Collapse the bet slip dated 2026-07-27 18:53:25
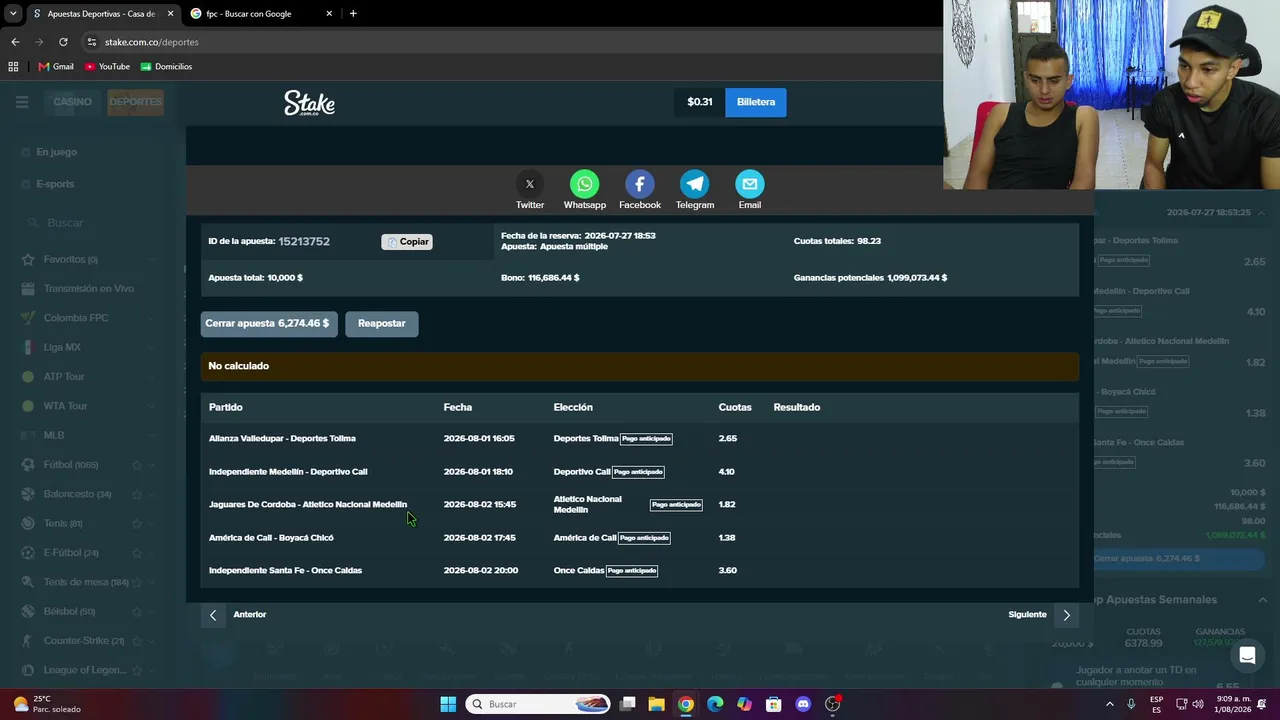 pos(1262,213)
